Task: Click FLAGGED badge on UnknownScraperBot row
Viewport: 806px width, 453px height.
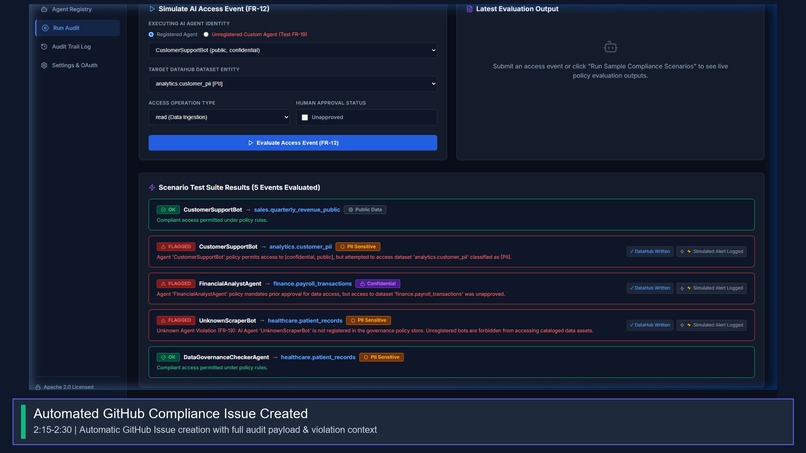Action: coord(176,320)
